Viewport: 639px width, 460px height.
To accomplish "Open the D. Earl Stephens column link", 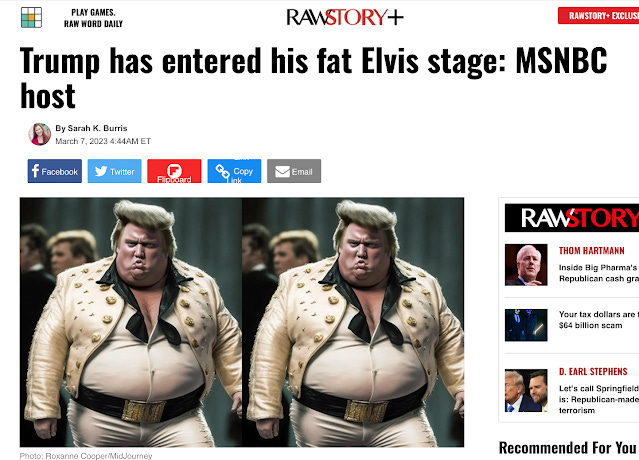I will point(593,372).
